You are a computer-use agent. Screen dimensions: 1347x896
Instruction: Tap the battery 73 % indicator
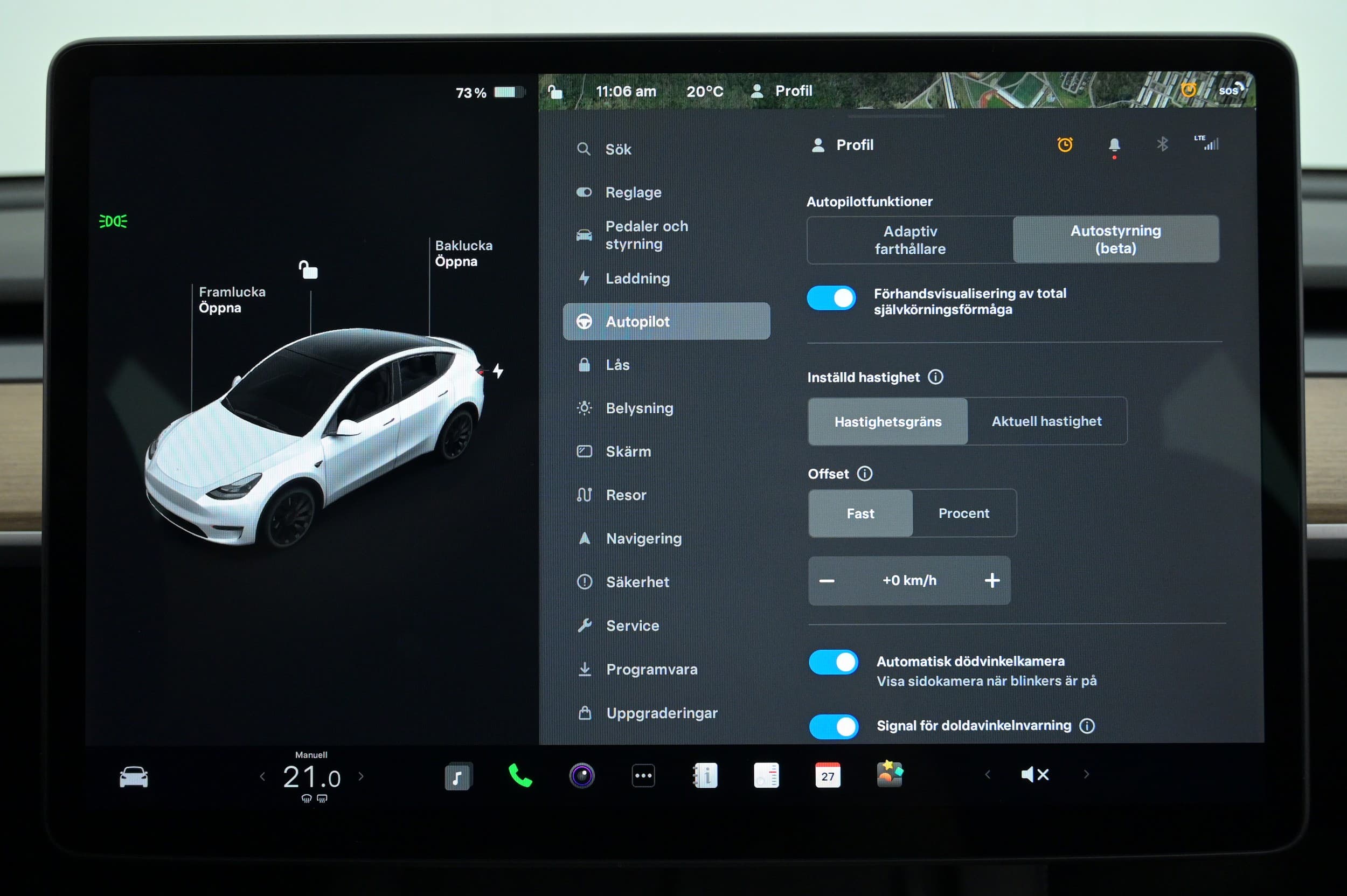[490, 93]
